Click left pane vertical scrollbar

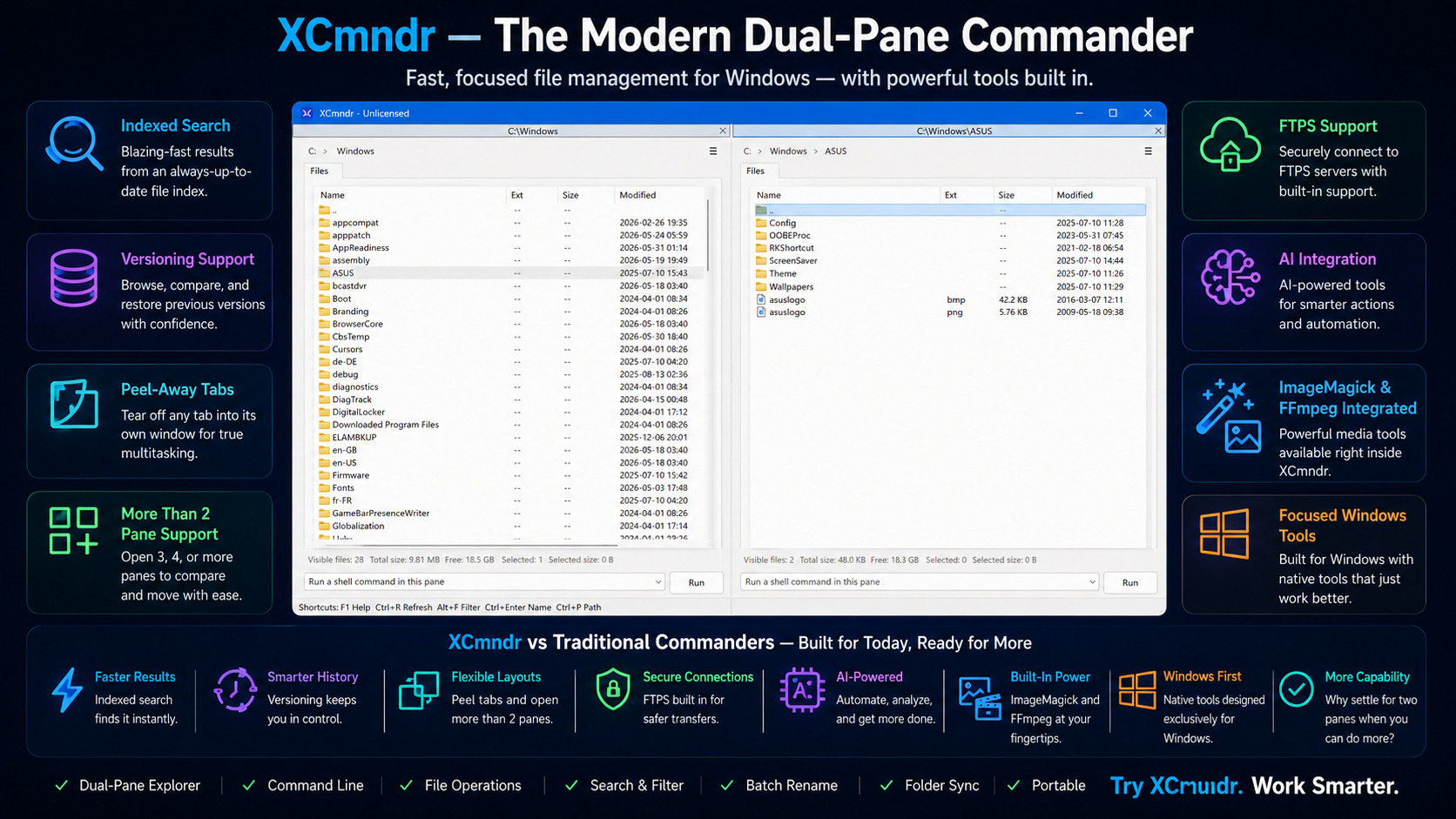tap(708, 235)
